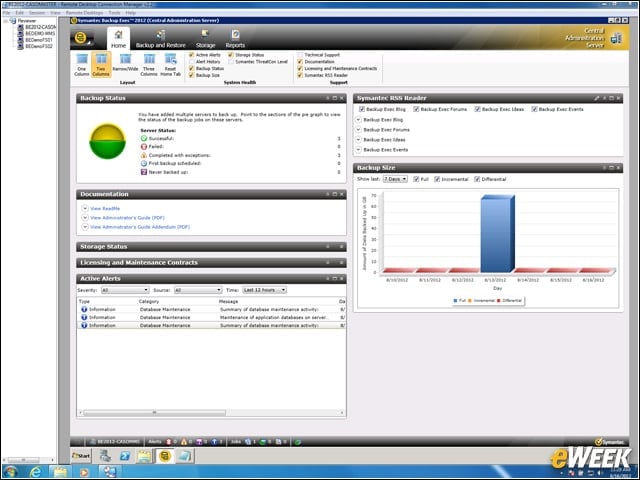Click the Message column header in Active Alerts
The width and height of the screenshot is (640, 480).
pos(229,301)
